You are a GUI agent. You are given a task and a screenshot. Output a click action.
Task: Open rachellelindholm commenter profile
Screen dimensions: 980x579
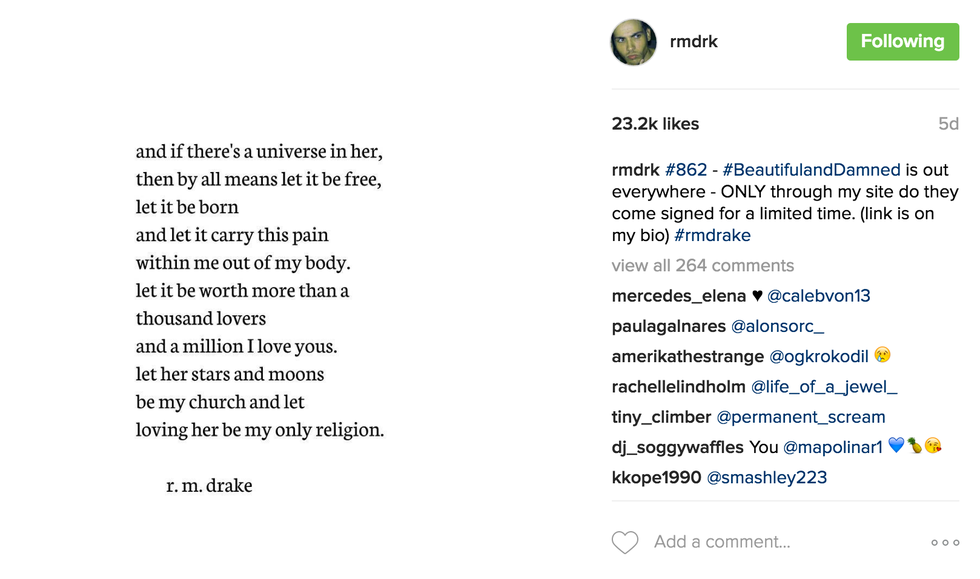[679, 387]
